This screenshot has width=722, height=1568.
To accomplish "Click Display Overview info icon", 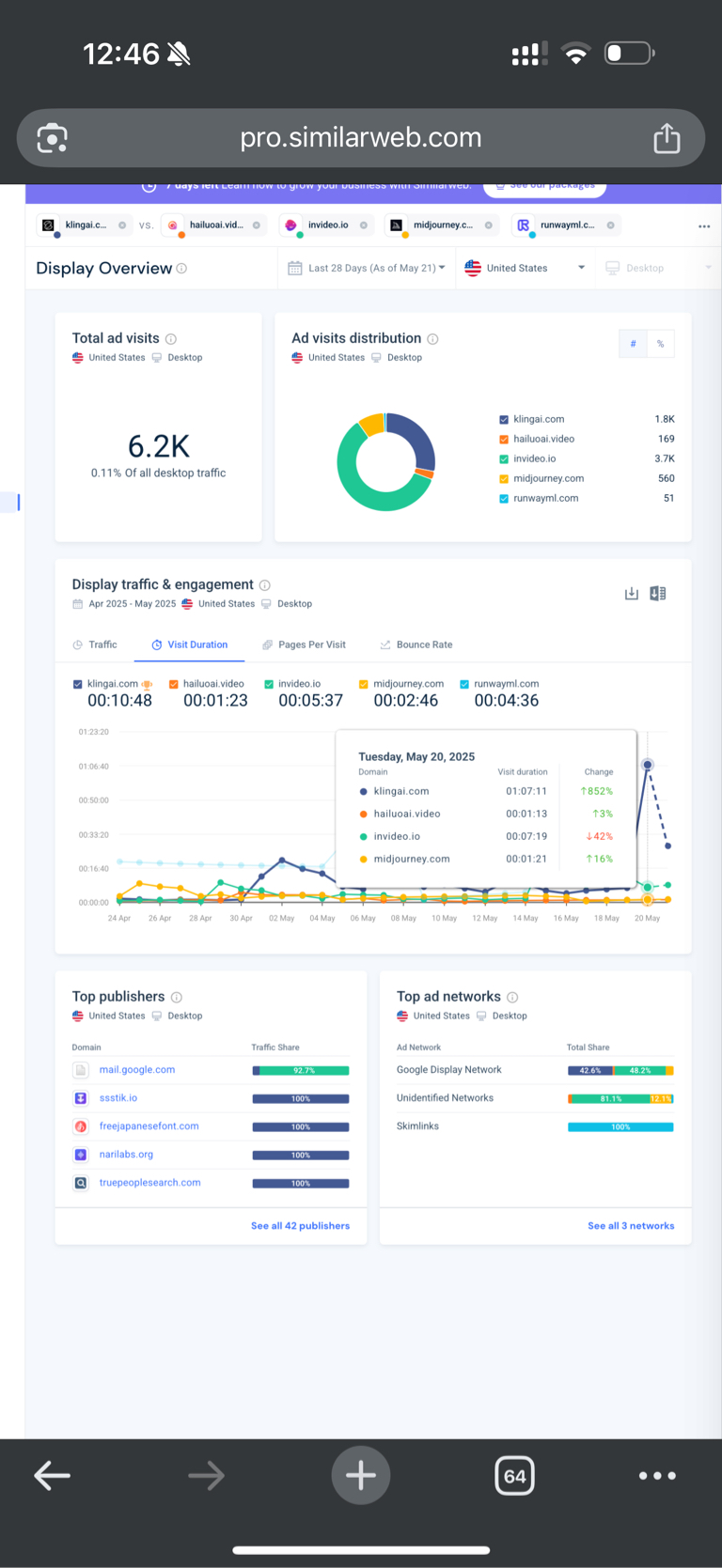I will pos(181,269).
